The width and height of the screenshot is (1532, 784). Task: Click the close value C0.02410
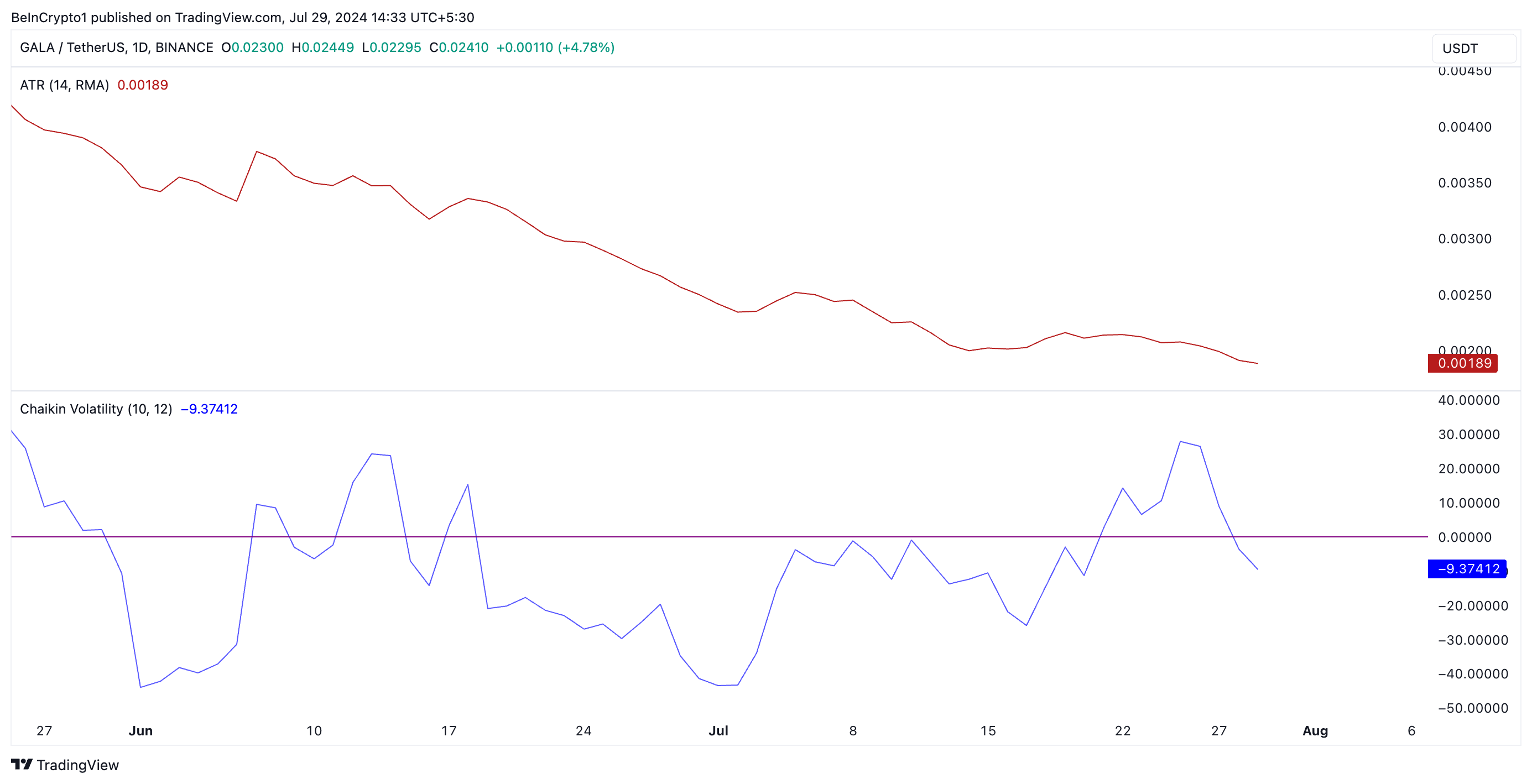pos(458,48)
